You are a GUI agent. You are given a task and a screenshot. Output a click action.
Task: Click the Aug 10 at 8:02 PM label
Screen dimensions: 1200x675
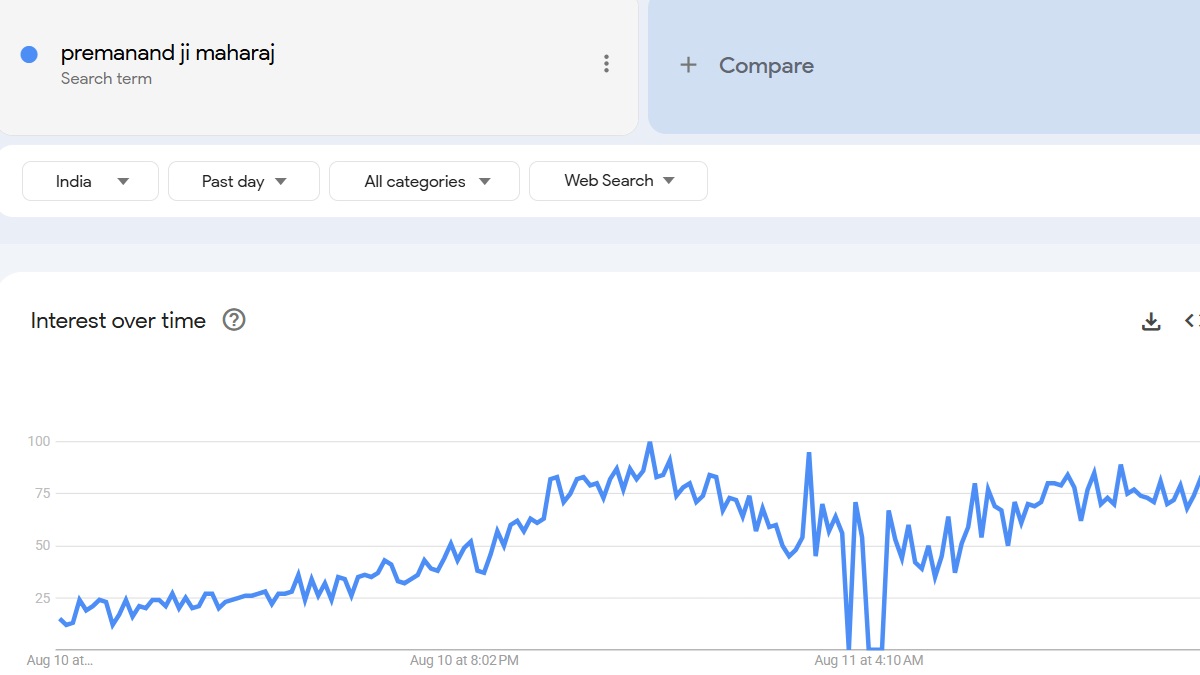[x=464, y=661]
